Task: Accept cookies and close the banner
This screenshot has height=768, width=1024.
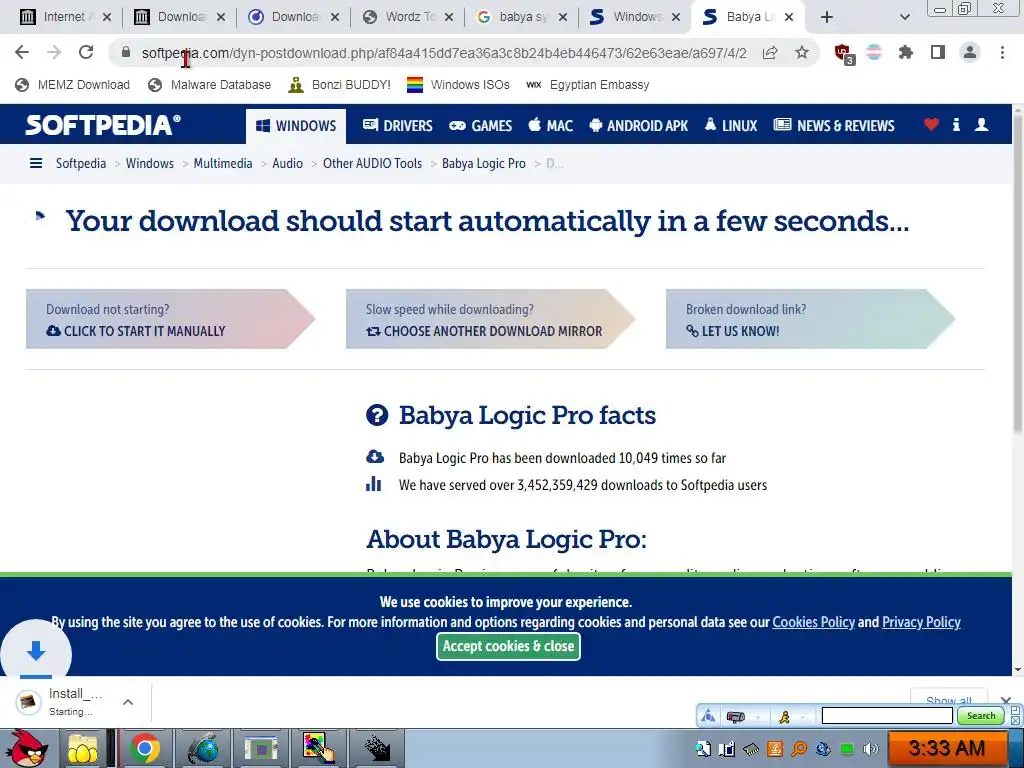Action: [x=508, y=647]
